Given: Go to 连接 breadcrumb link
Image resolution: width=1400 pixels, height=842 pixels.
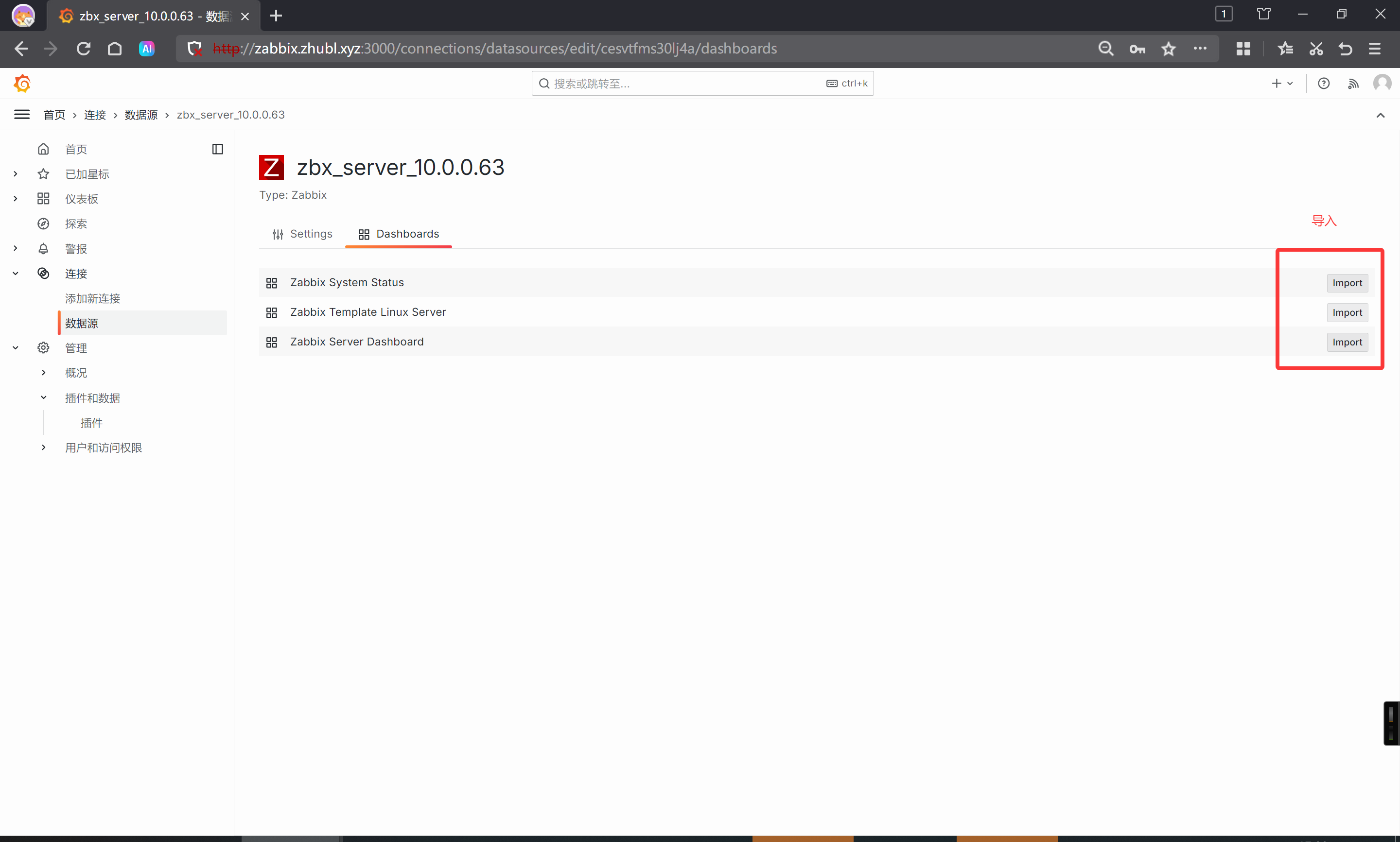Looking at the screenshot, I should tap(95, 115).
